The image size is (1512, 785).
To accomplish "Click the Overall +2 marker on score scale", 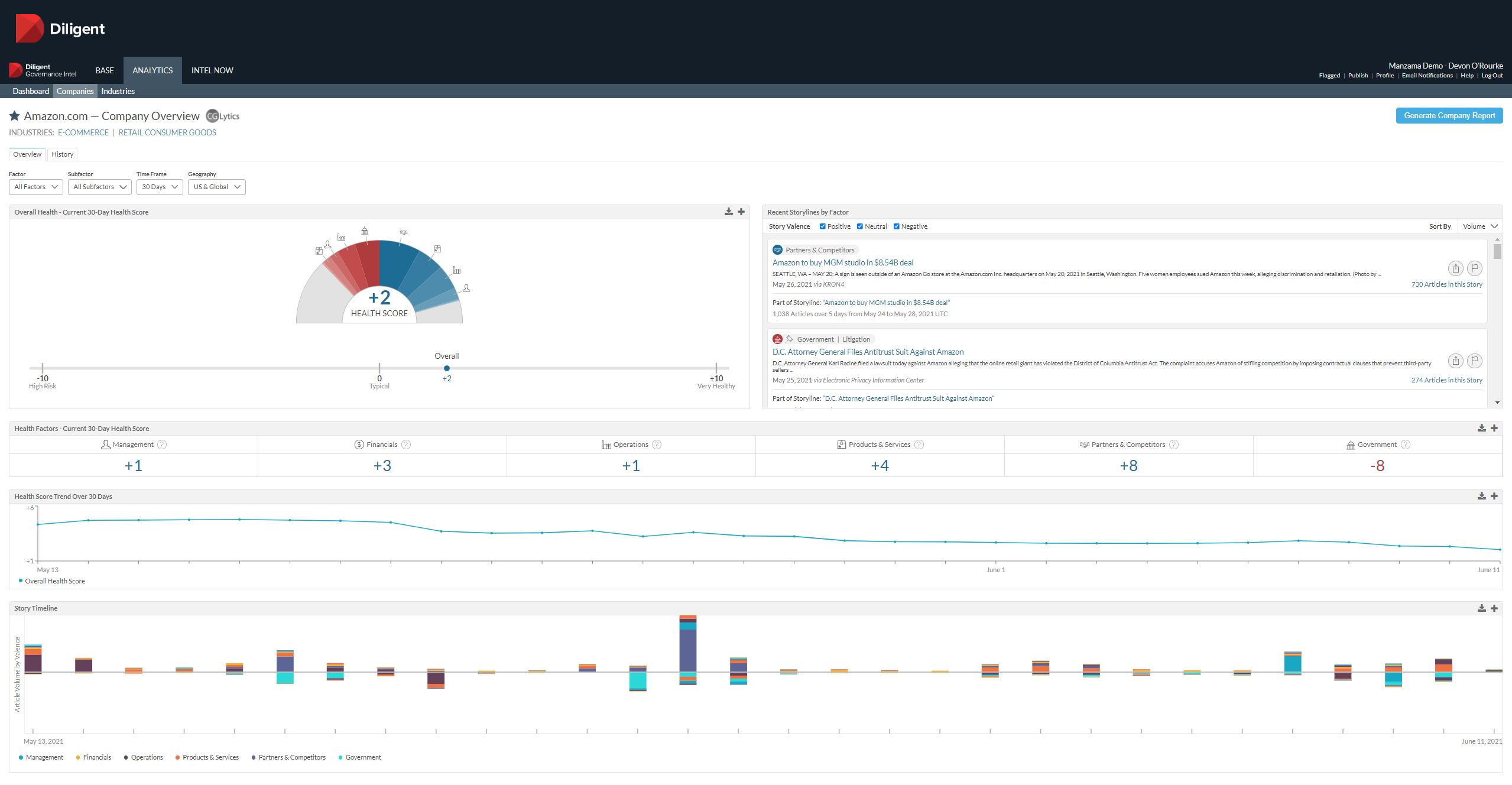I will [x=447, y=368].
